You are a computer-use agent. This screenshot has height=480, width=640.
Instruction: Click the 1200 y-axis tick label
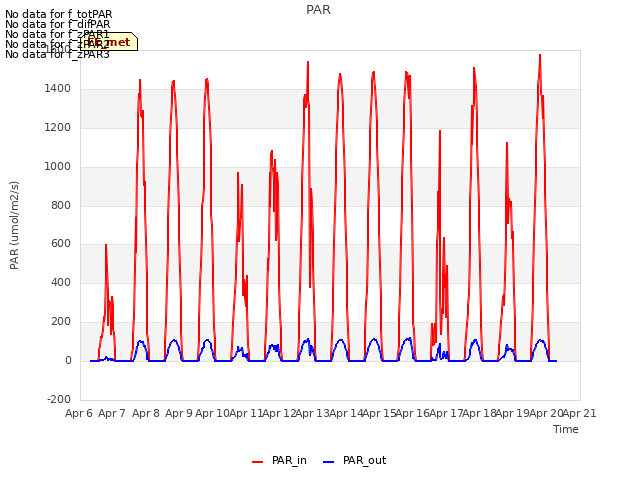pos(58,127)
